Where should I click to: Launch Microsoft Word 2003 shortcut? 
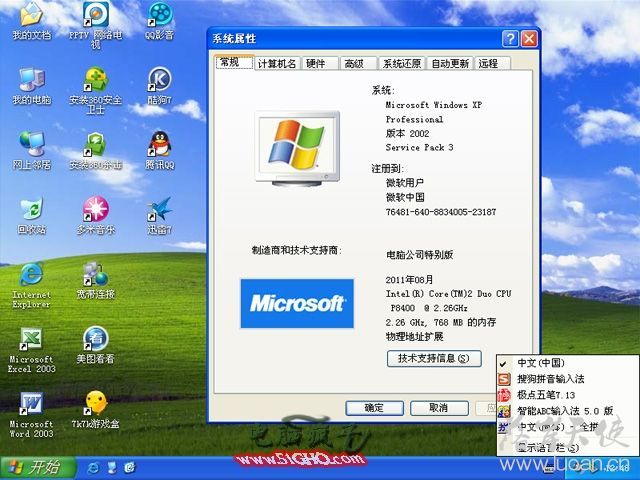click(x=31, y=416)
